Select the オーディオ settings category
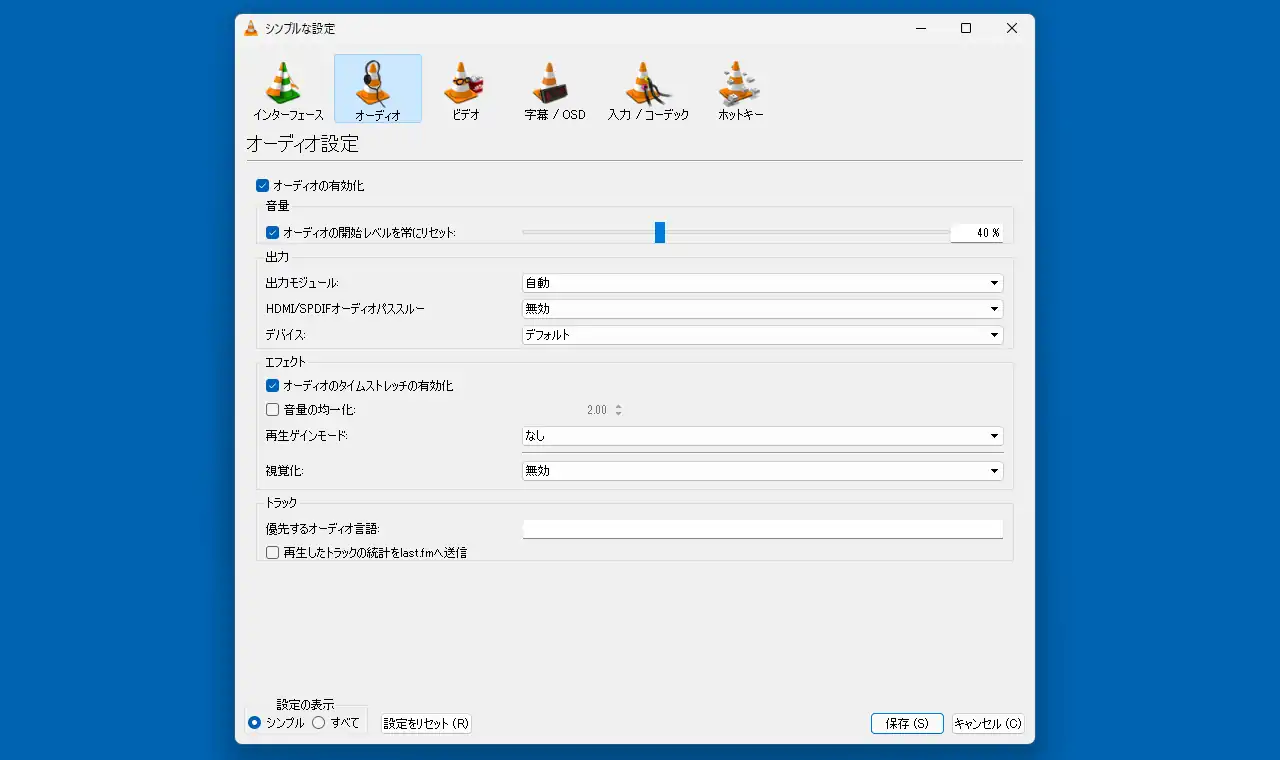Screen dimensions: 1280x760 (x=378, y=89)
